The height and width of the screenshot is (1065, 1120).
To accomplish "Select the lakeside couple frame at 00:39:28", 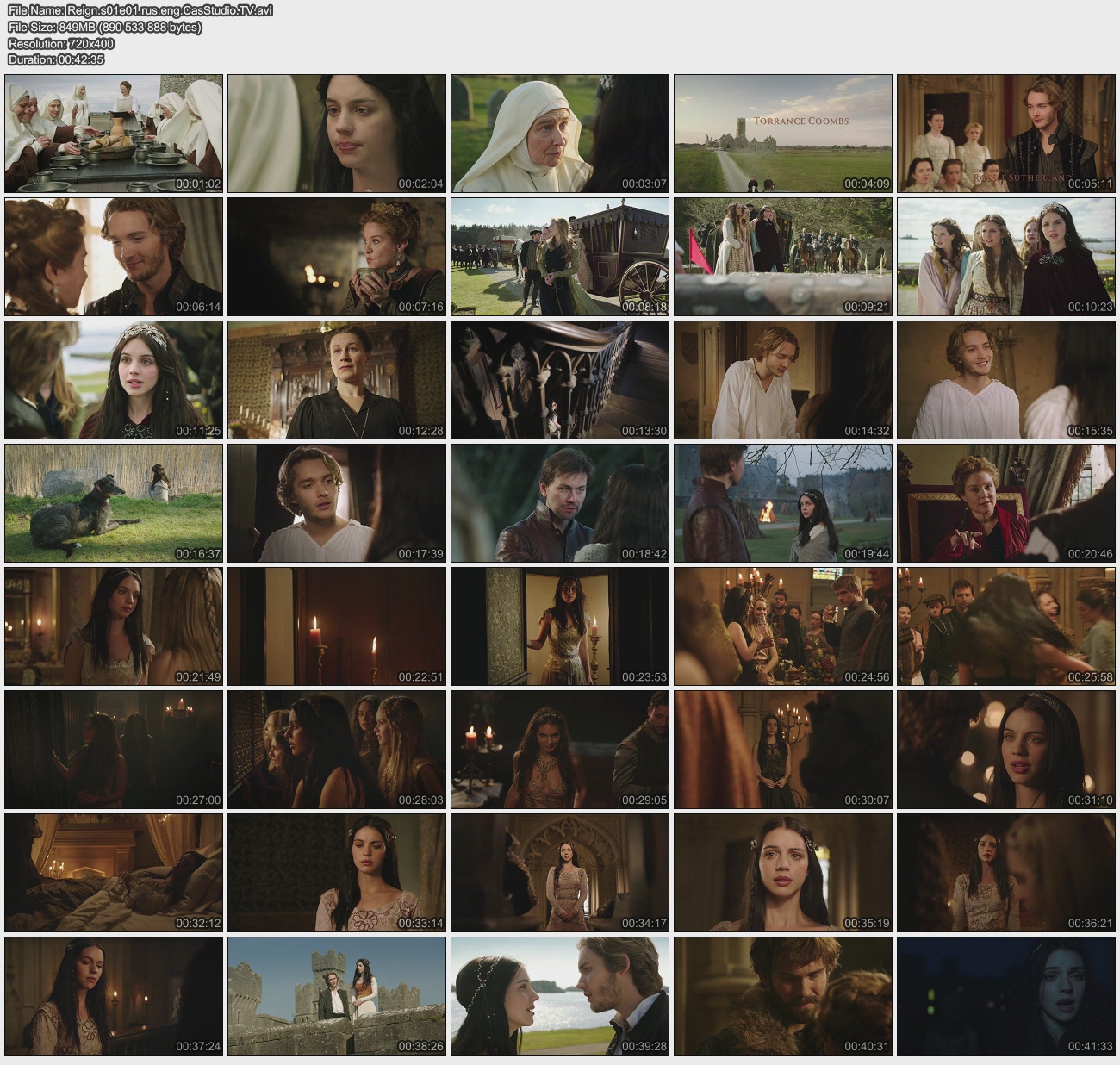I will [x=560, y=996].
